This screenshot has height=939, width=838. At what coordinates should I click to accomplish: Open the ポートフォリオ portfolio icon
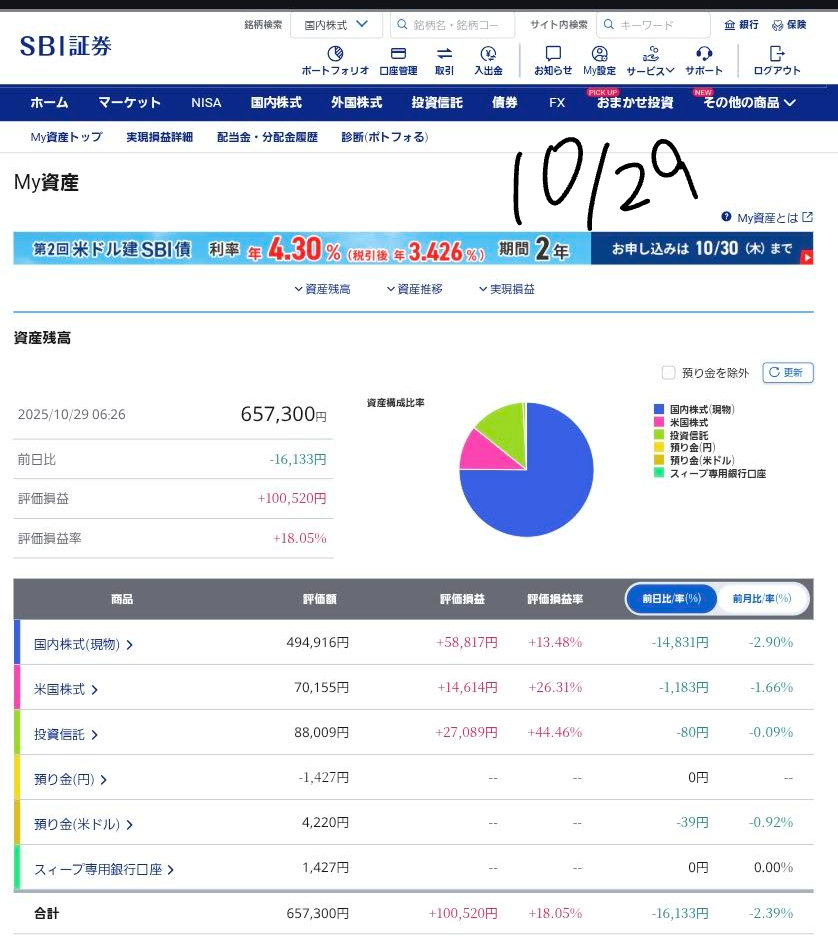(335, 54)
